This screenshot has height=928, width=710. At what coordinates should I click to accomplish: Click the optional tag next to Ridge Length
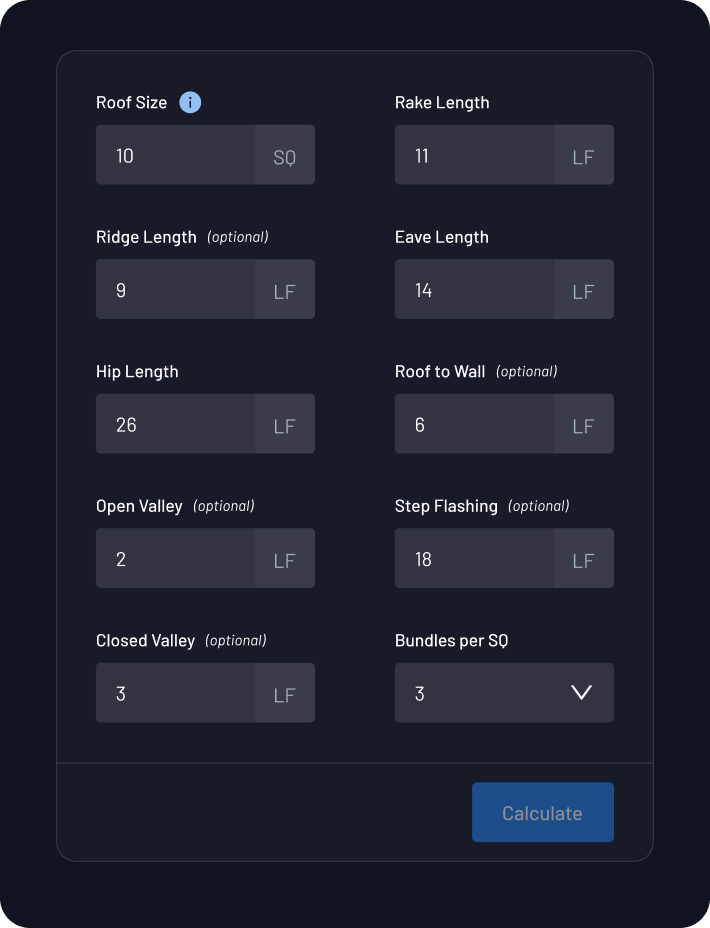click(x=238, y=237)
